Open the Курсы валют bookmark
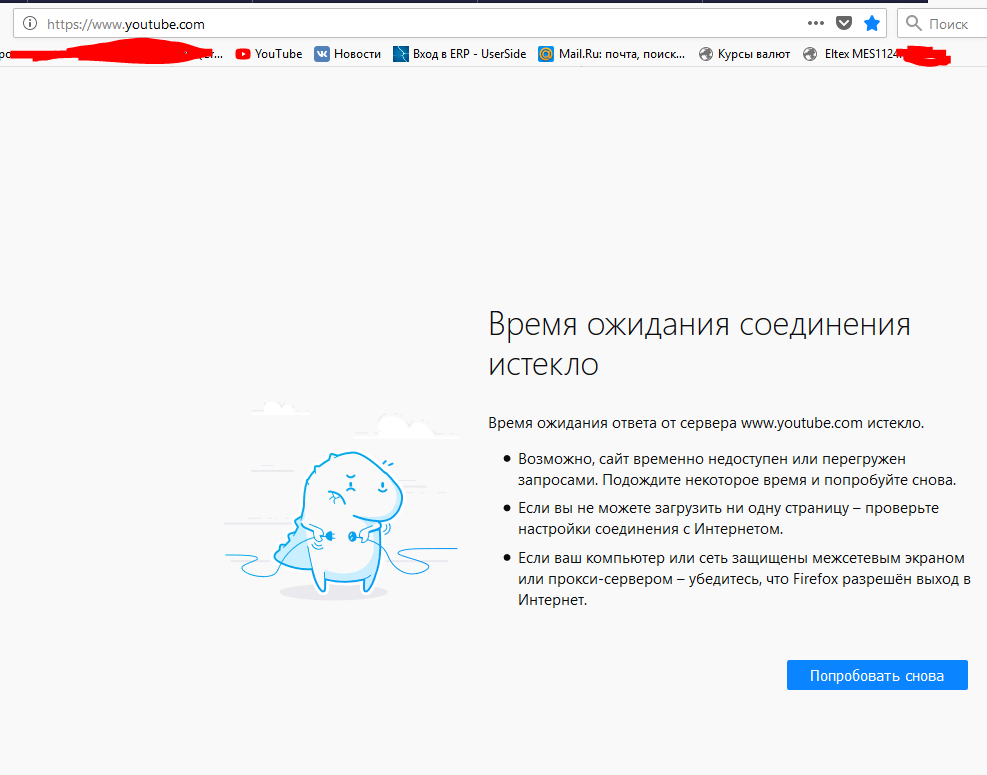 tap(745, 54)
